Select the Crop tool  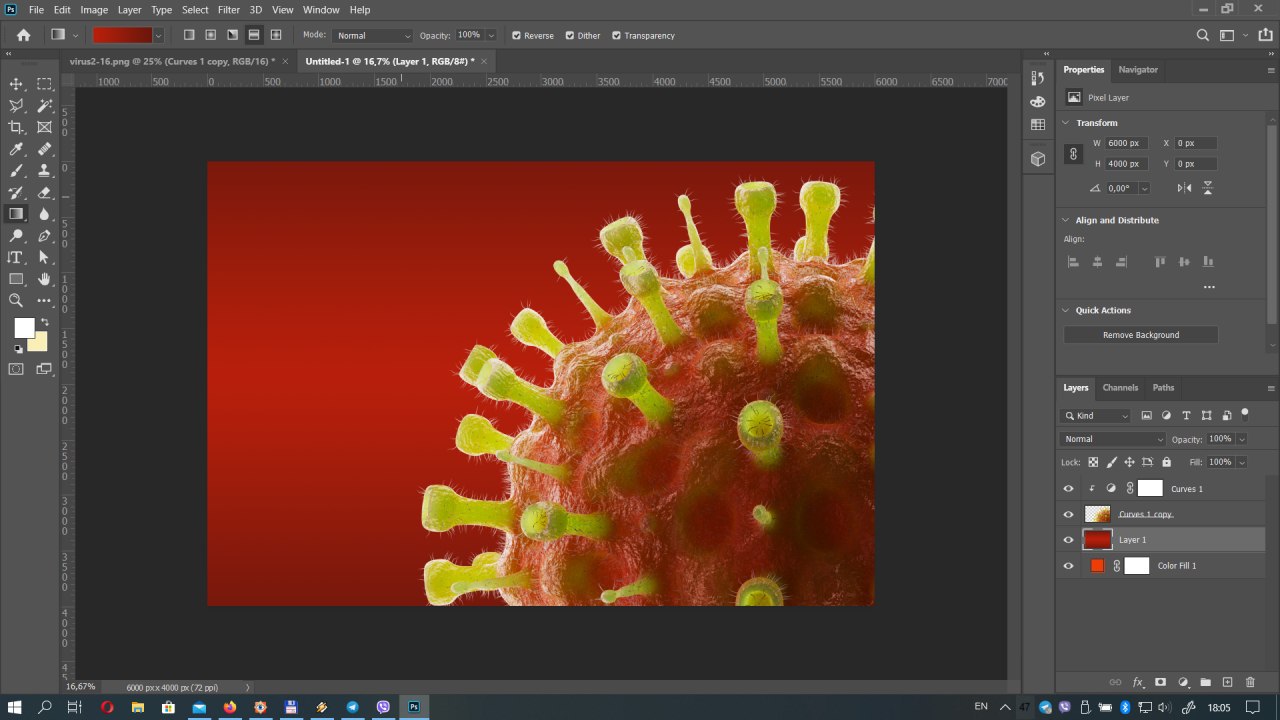click(x=16, y=127)
